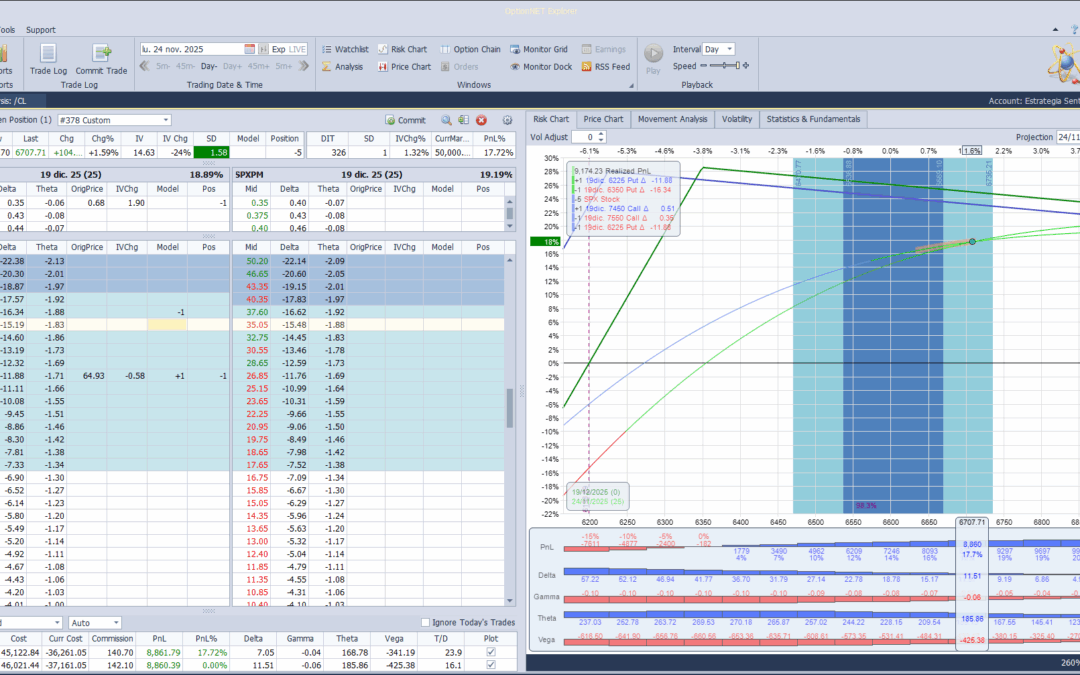Toggle Ignore Today's Trades checkbox
The height and width of the screenshot is (675, 1080).
click(425, 622)
